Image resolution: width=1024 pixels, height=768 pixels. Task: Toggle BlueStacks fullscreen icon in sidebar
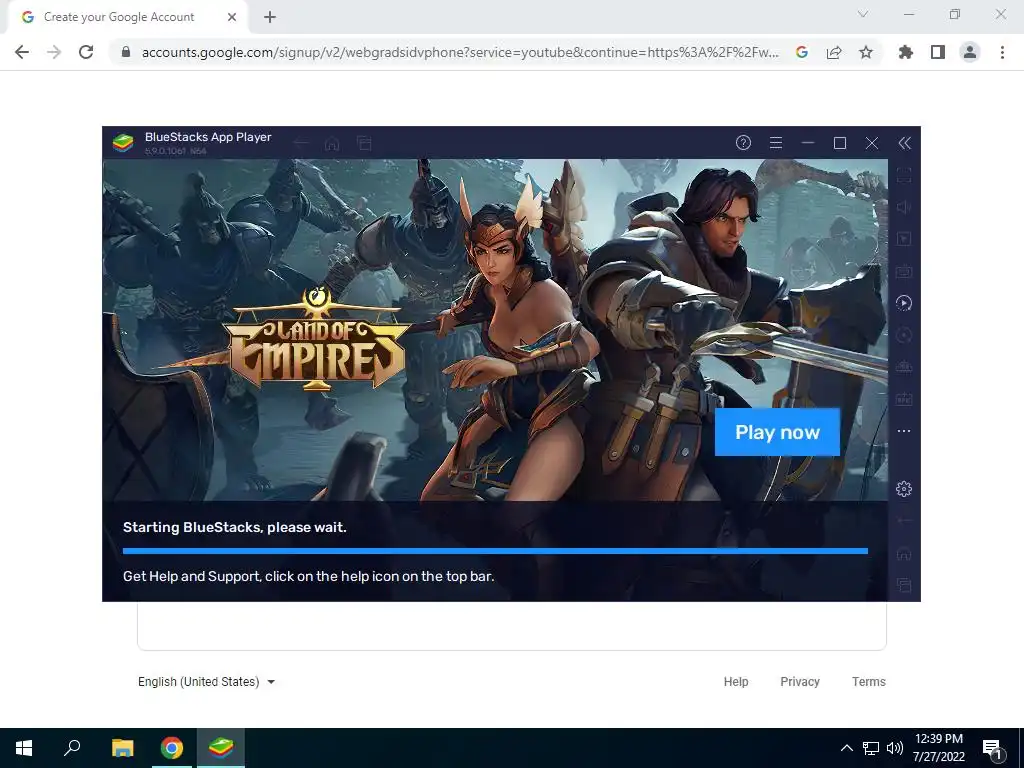[x=904, y=175]
